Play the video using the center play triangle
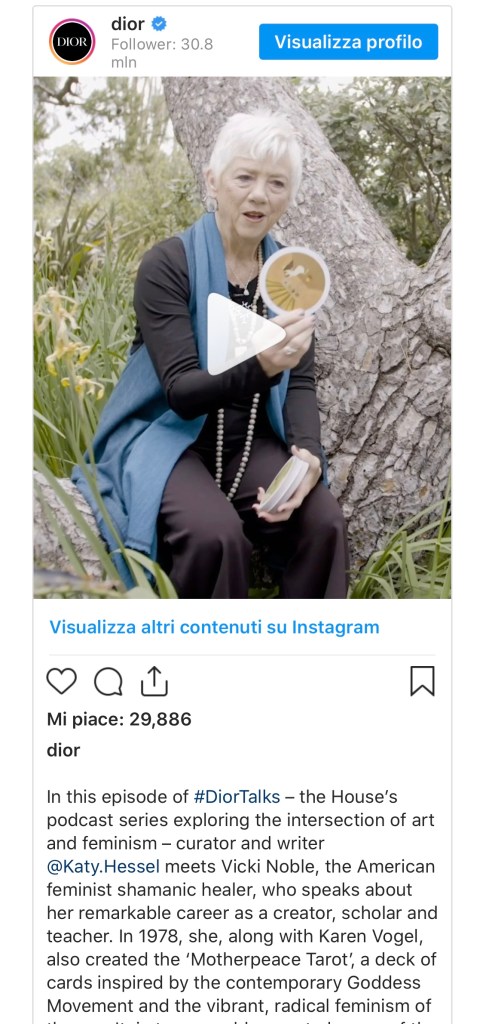This screenshot has height=1024, width=495. [245, 333]
